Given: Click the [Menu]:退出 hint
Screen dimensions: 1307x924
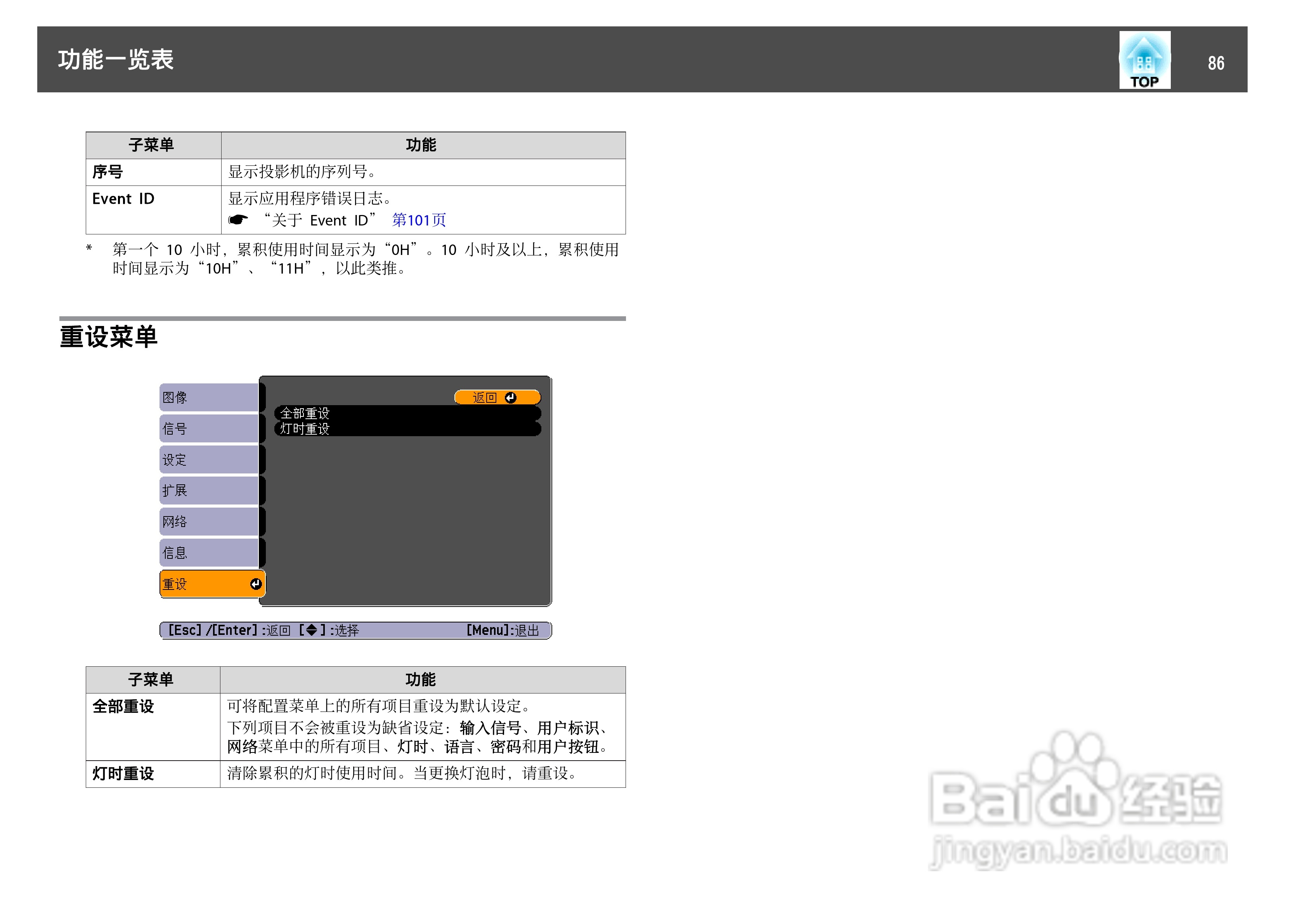Looking at the screenshot, I should pyautogui.click(x=503, y=630).
